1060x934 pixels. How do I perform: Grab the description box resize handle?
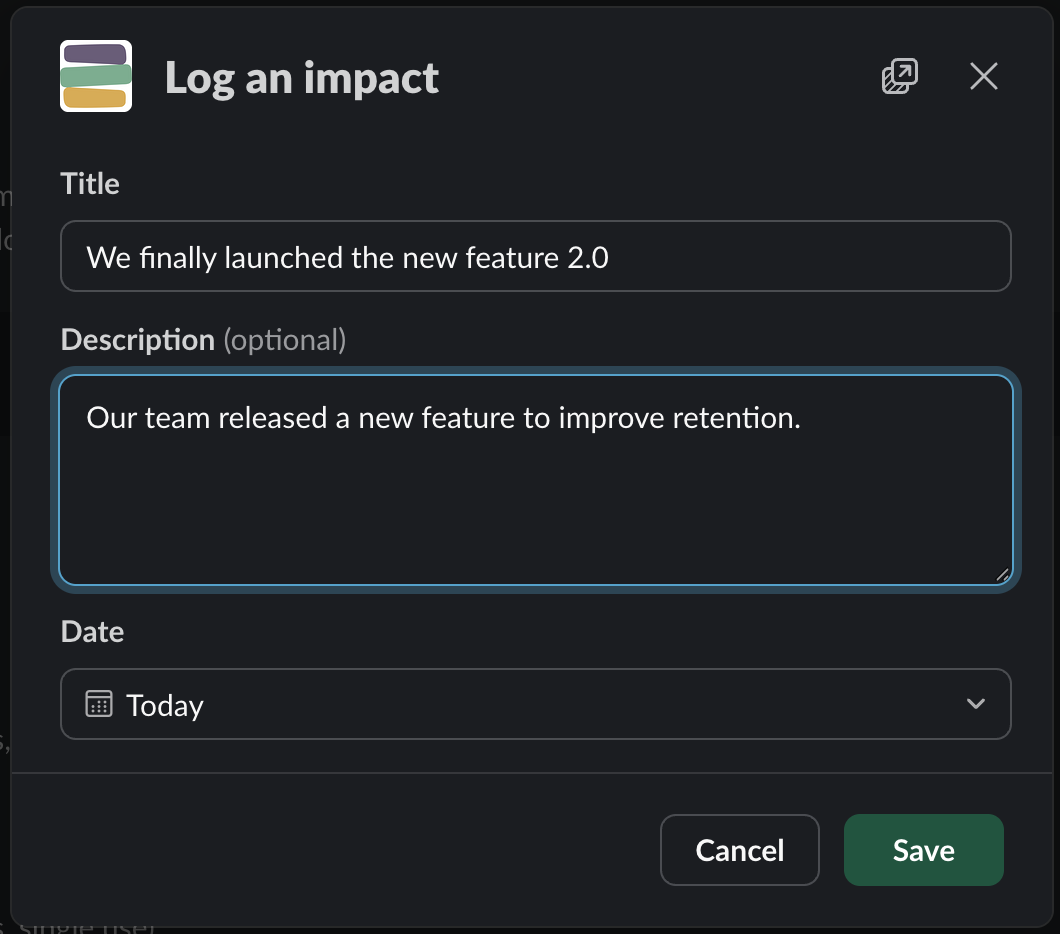(x=1003, y=574)
